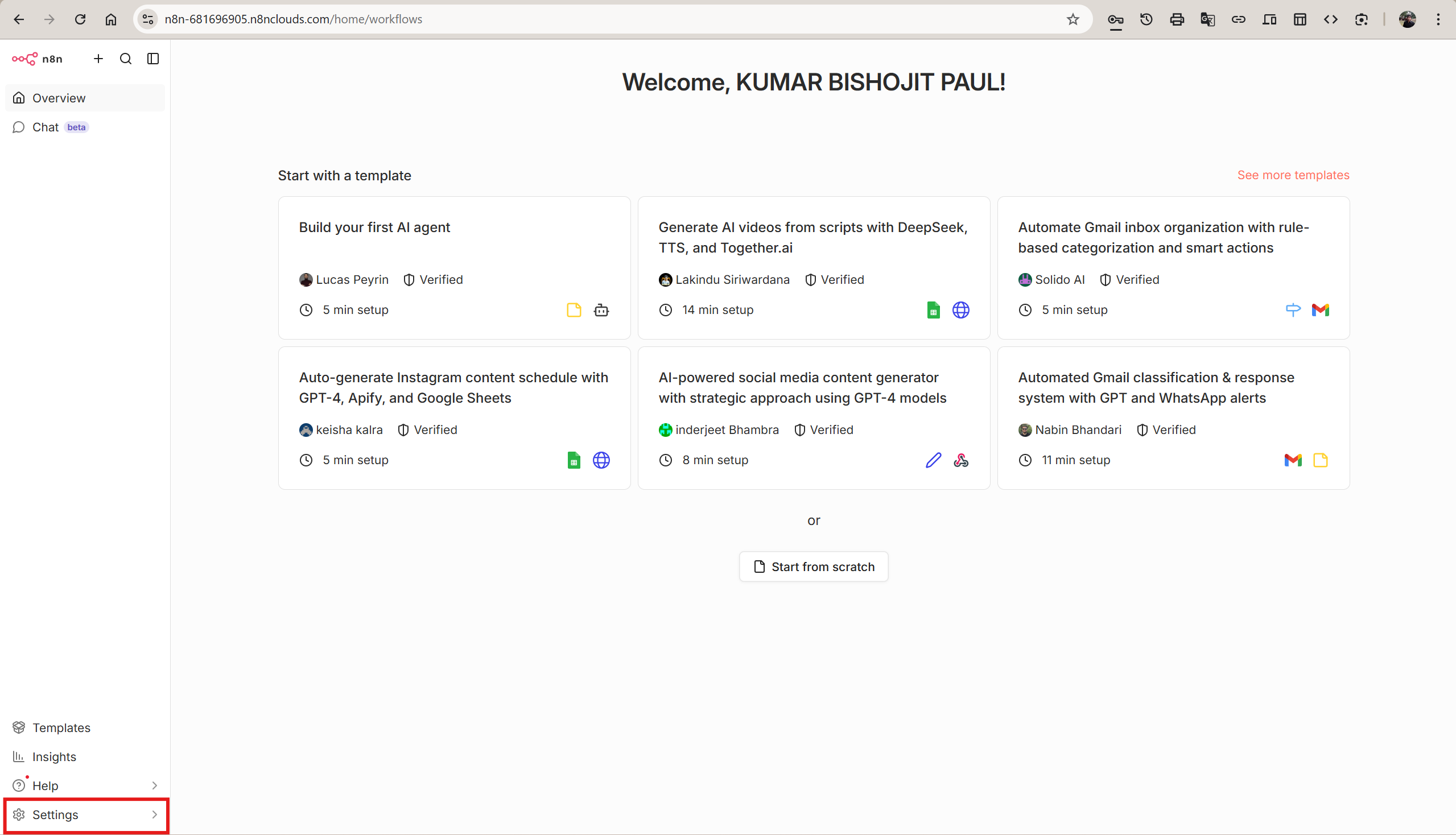The height and width of the screenshot is (835, 1456).
Task: Click robot agent icon on AI agent card
Action: [601, 310]
